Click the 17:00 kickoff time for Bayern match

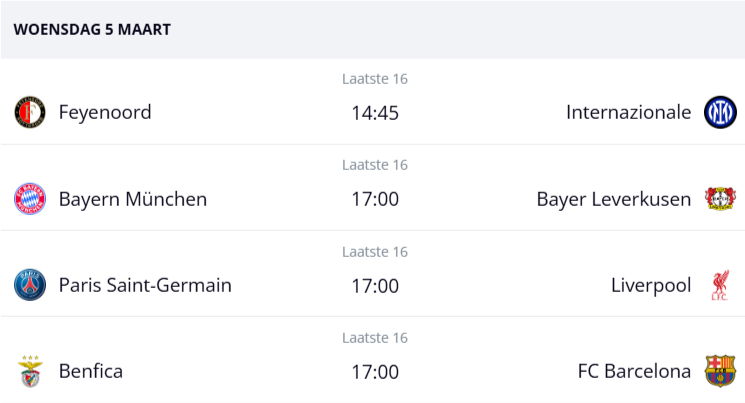pos(375,199)
